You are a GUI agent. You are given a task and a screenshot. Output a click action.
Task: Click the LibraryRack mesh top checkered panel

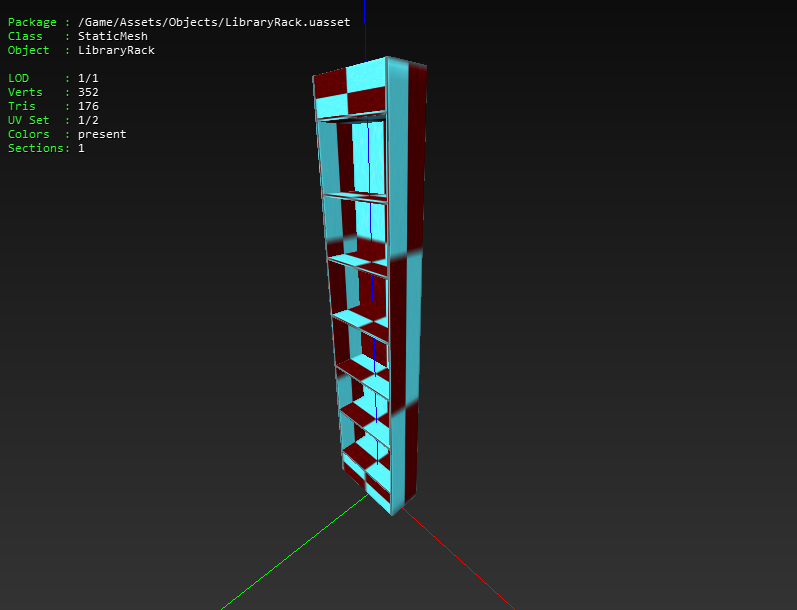[350, 87]
